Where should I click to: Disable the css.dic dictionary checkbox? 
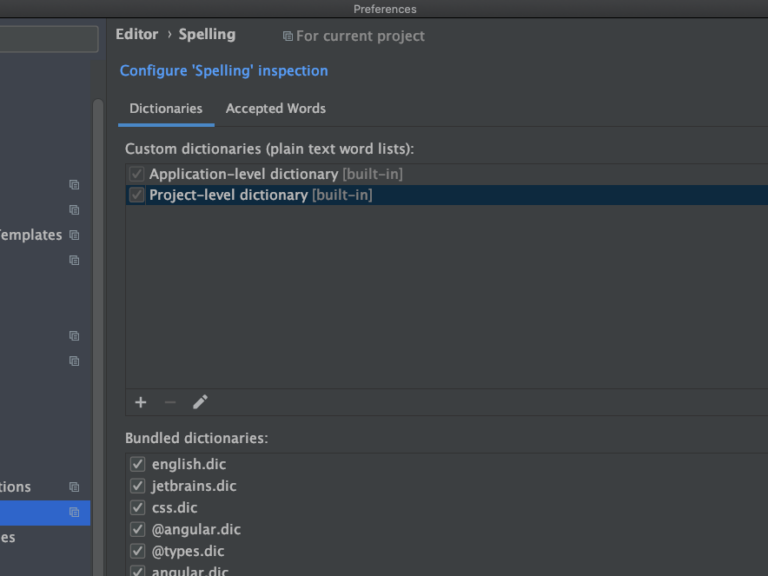point(138,507)
